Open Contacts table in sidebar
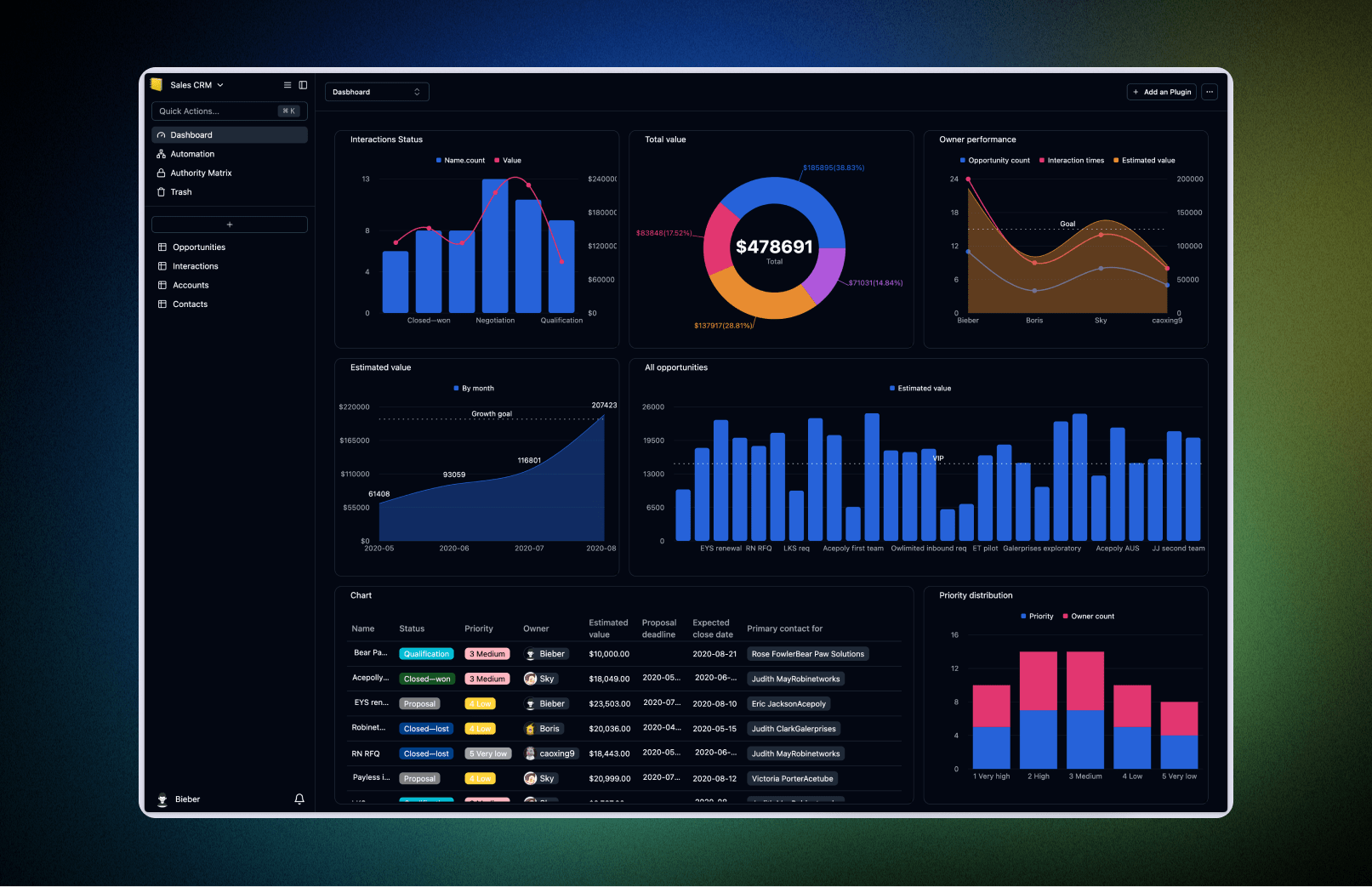This screenshot has width=1372, height=887. (230, 304)
